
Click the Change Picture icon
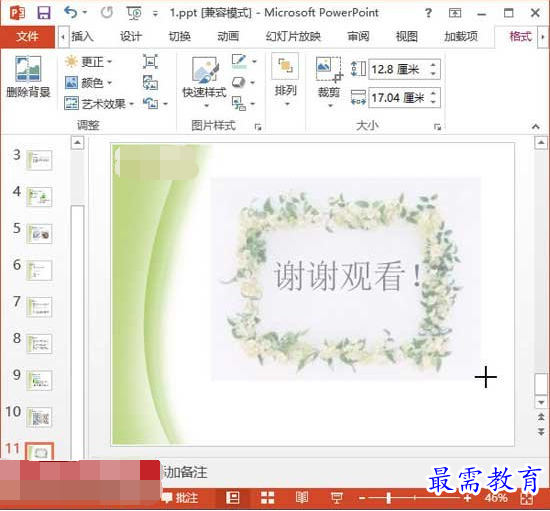coord(150,83)
